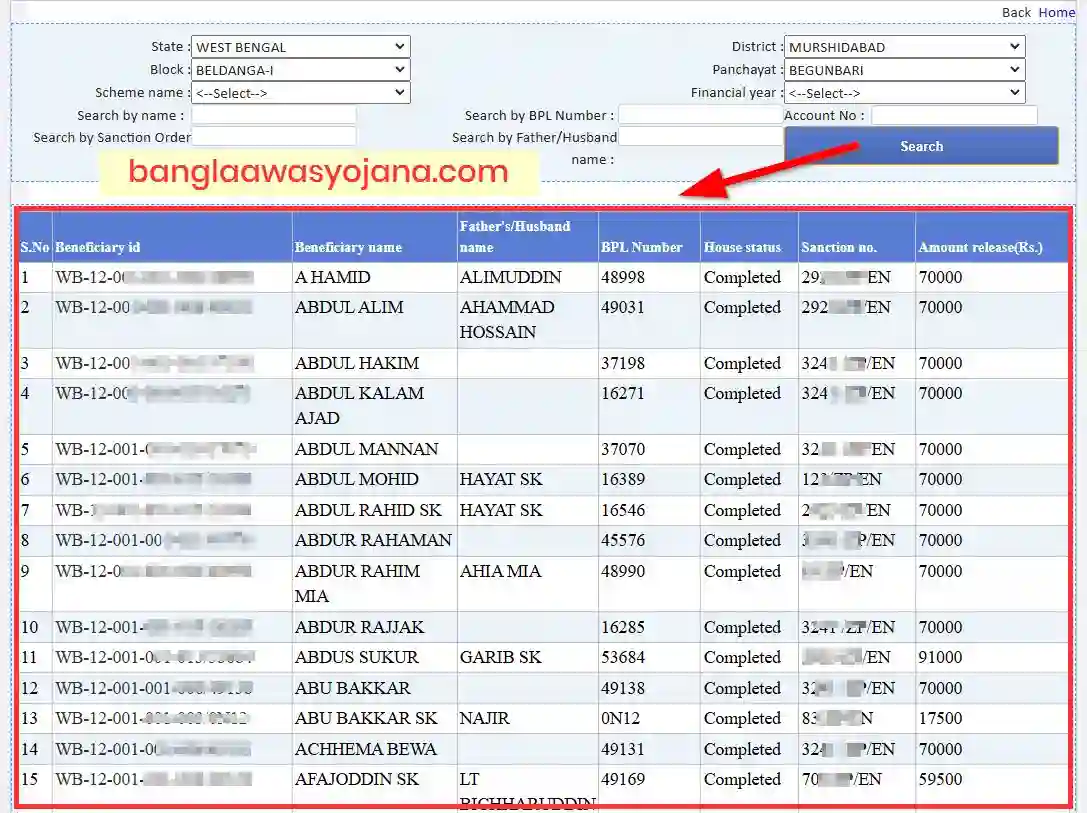Click BPL number 16389
1087x813 pixels.
pyautogui.click(x=623, y=479)
